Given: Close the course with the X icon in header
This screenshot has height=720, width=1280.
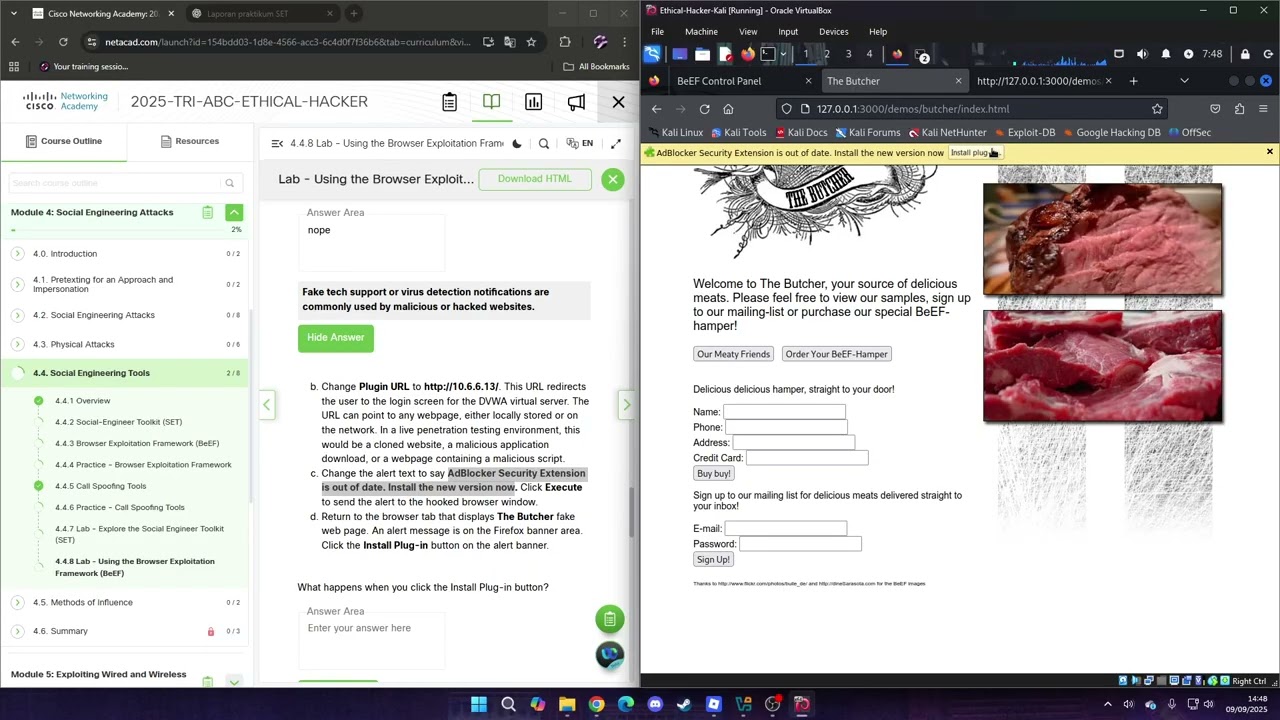Looking at the screenshot, I should (618, 102).
